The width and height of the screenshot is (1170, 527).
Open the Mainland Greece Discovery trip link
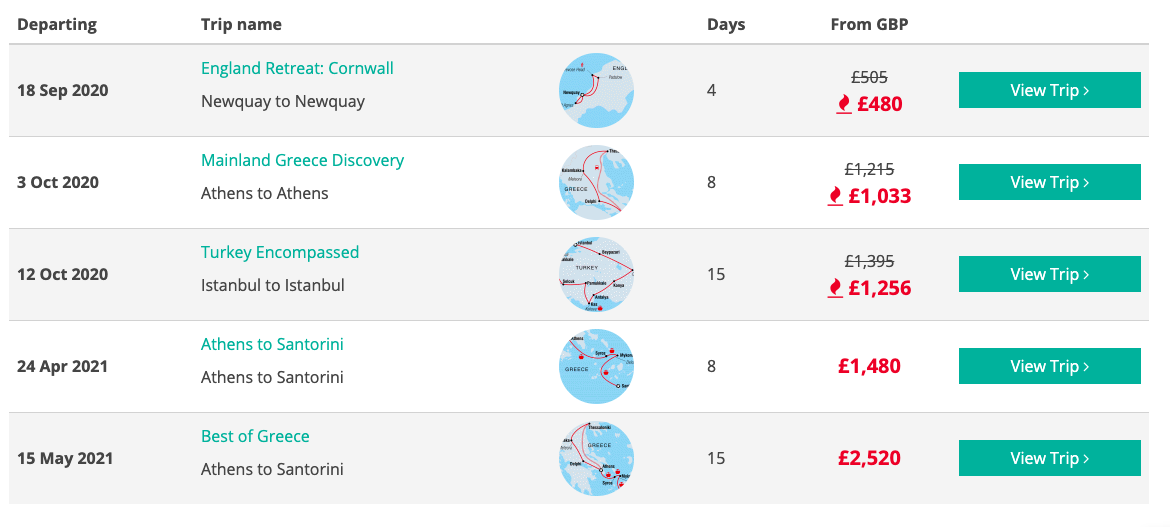(302, 160)
